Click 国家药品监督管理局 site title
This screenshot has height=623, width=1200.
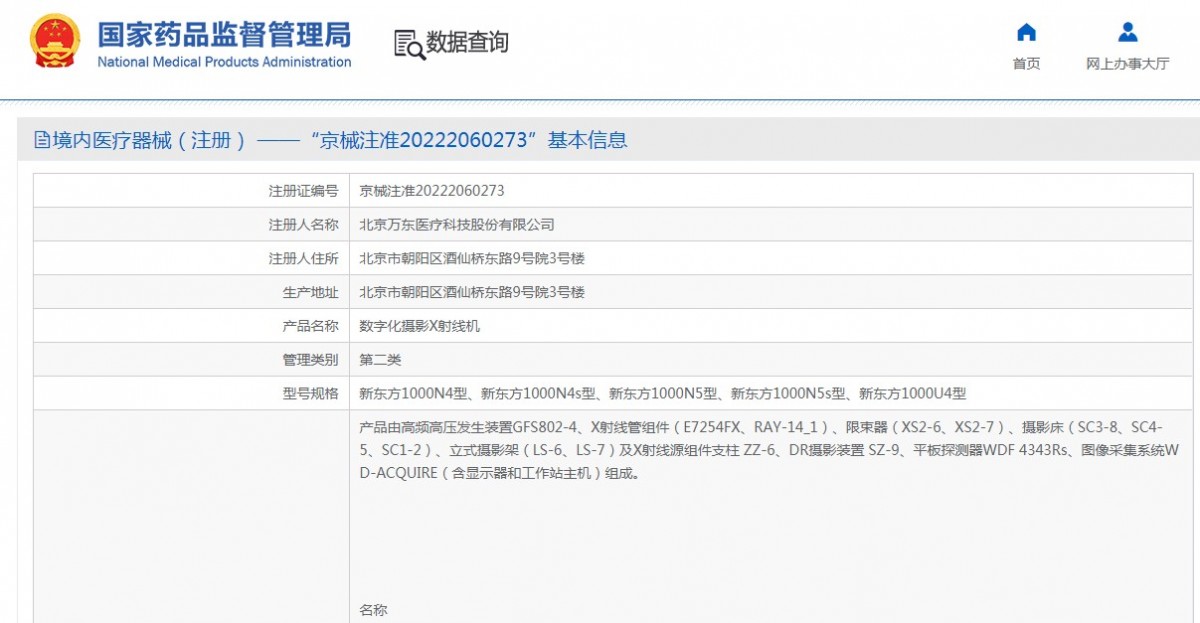coord(224,34)
